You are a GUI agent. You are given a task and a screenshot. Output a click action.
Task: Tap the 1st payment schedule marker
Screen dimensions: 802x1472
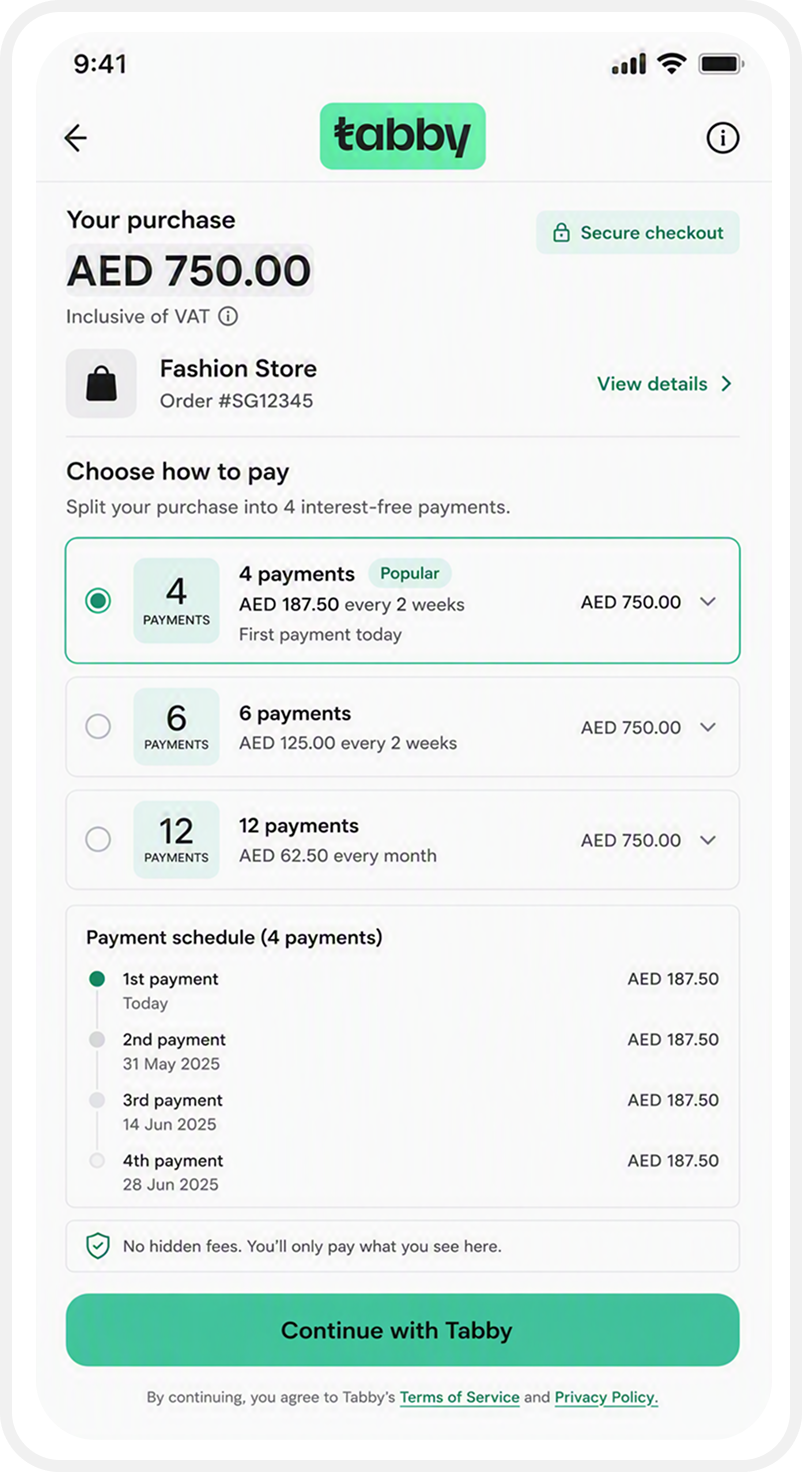tap(97, 979)
